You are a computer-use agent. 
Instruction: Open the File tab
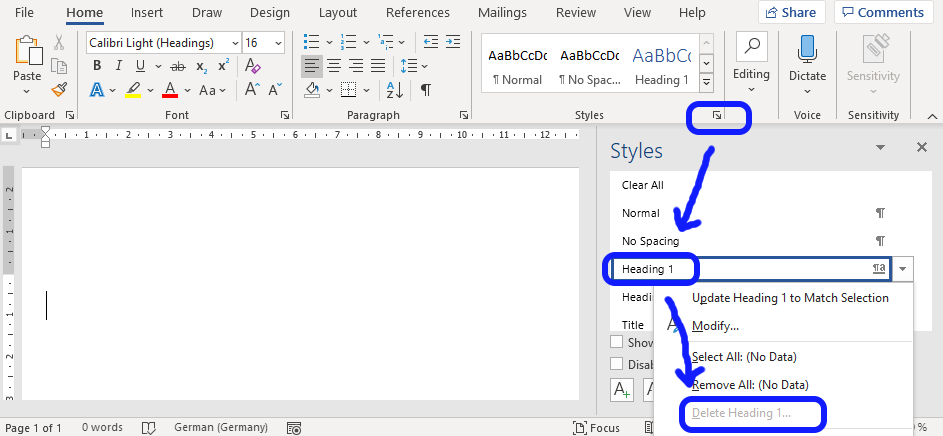(x=24, y=12)
